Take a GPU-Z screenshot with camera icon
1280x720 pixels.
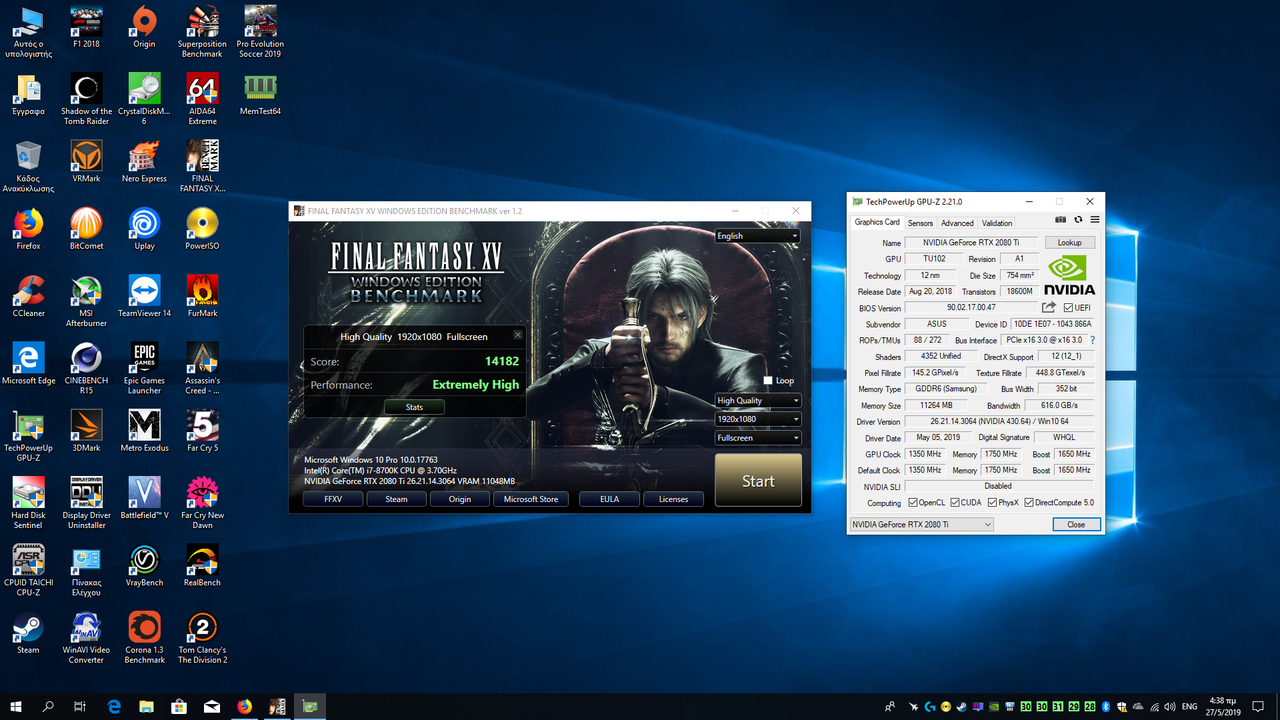click(1061, 220)
